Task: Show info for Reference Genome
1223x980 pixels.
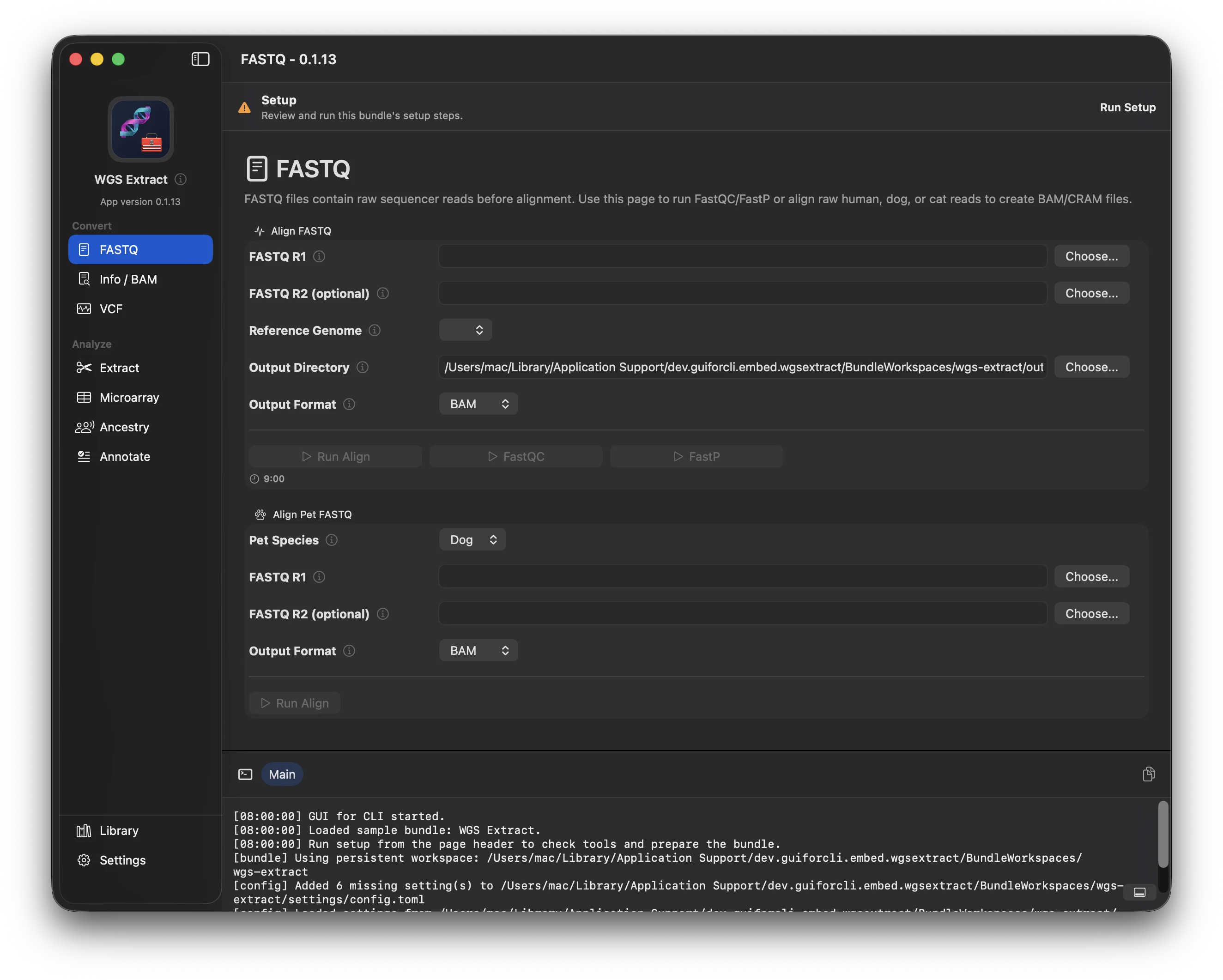Action: tap(375, 330)
